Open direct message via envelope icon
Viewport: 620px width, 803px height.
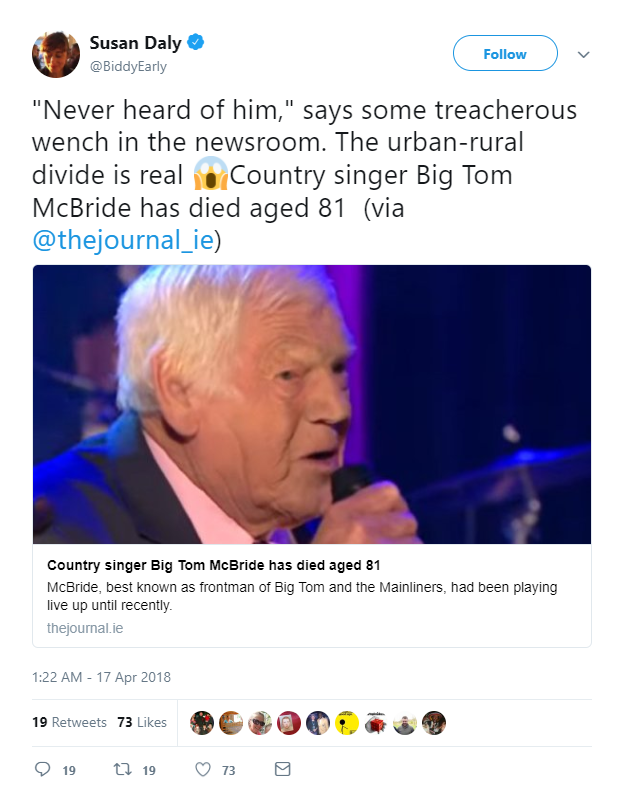pyautogui.click(x=282, y=770)
